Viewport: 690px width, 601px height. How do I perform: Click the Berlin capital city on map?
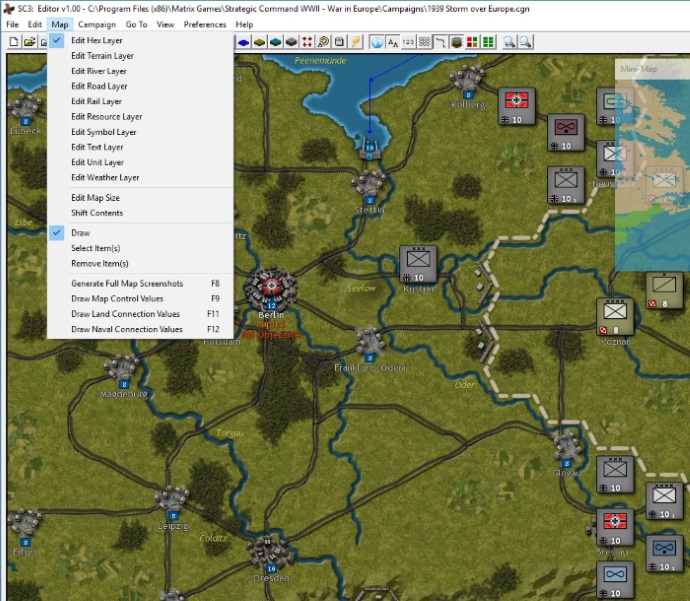(x=271, y=288)
